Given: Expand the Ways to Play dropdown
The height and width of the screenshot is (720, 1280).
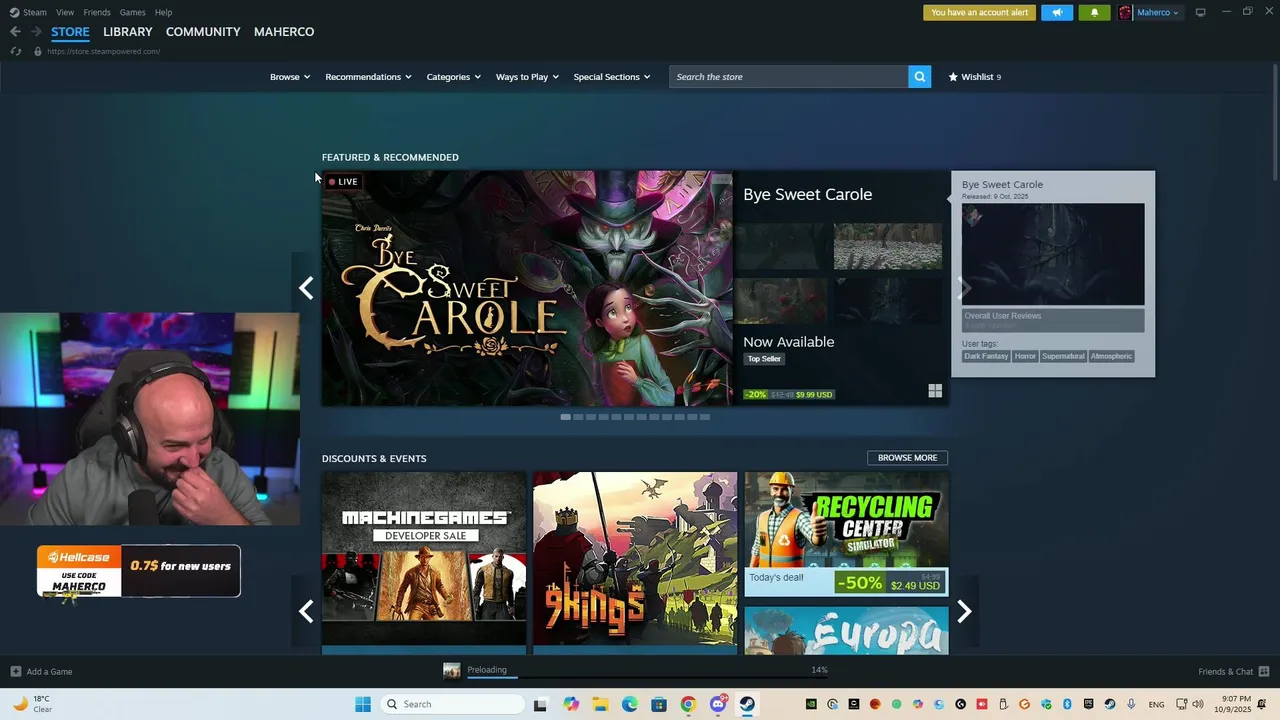Looking at the screenshot, I should click(x=527, y=77).
